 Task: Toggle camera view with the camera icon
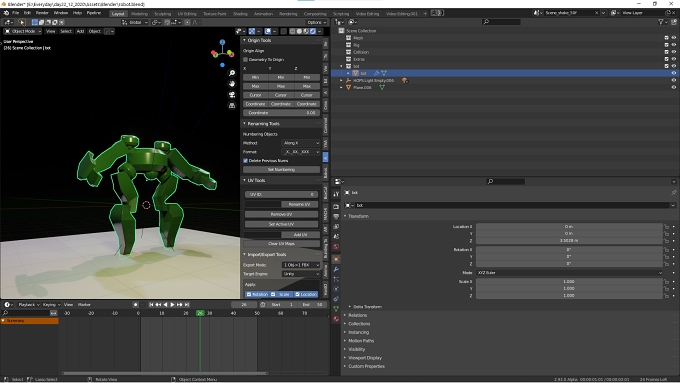(232, 95)
